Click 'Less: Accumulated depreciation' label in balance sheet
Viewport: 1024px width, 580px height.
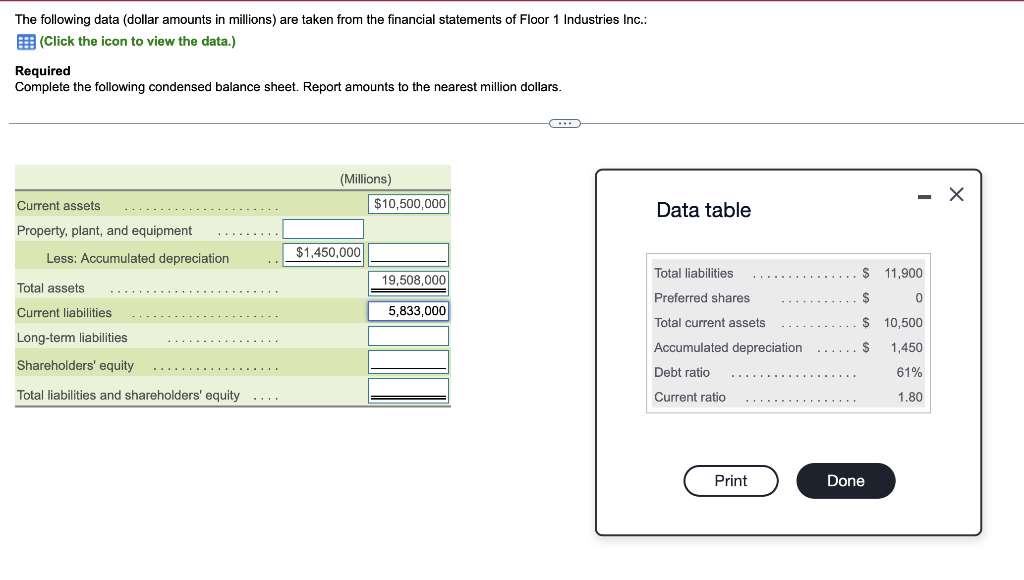[x=138, y=258]
